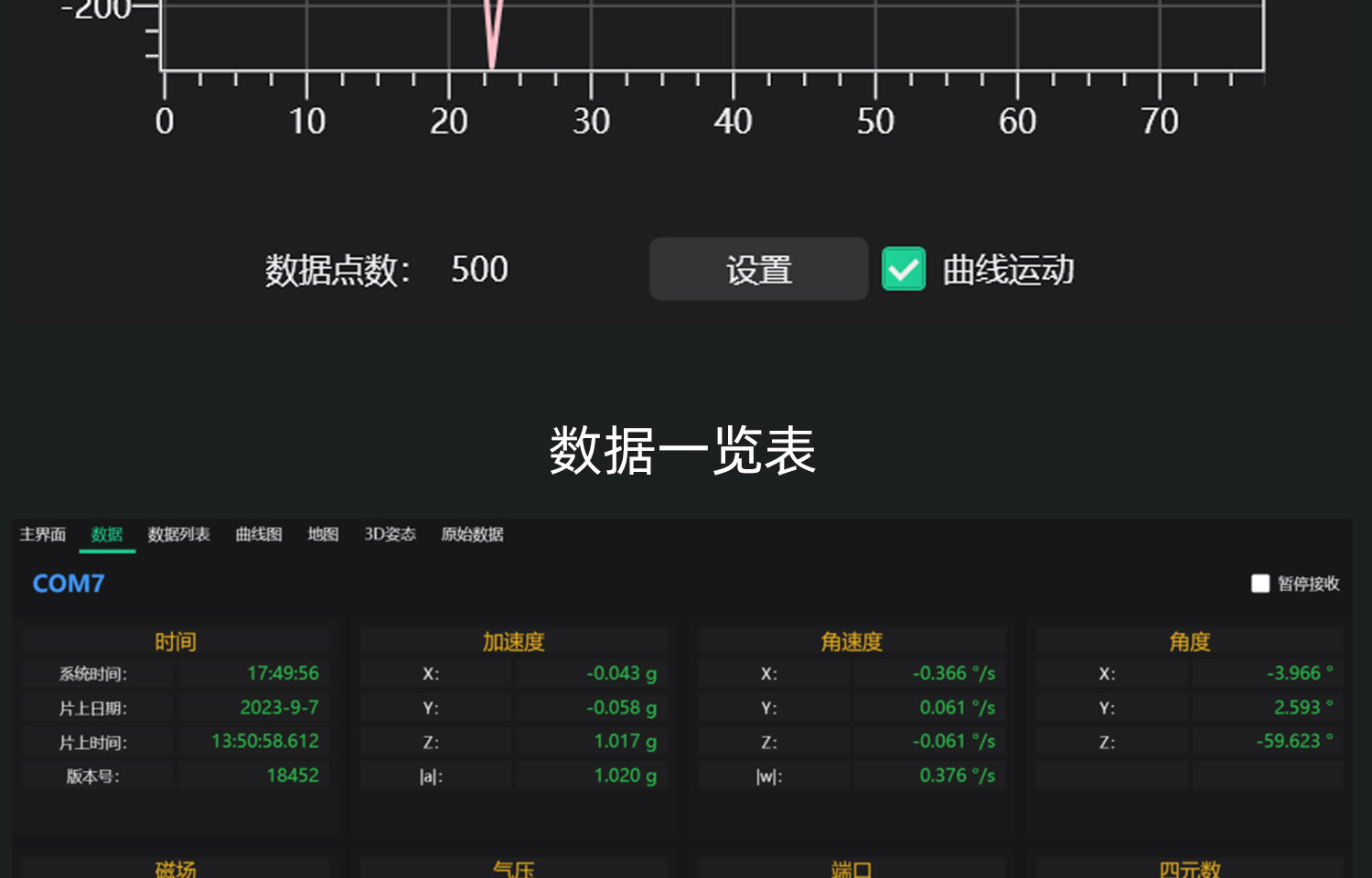Switch to the 主界面 tab
This screenshot has height=878, width=1372.
[43, 534]
